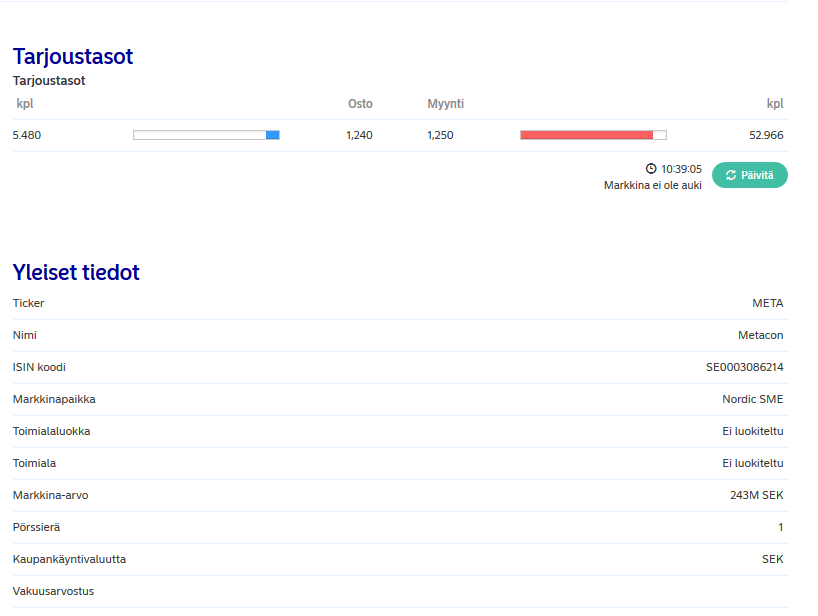Click the buy quantity 5.480
The width and height of the screenshot is (818, 616).
pos(27,135)
